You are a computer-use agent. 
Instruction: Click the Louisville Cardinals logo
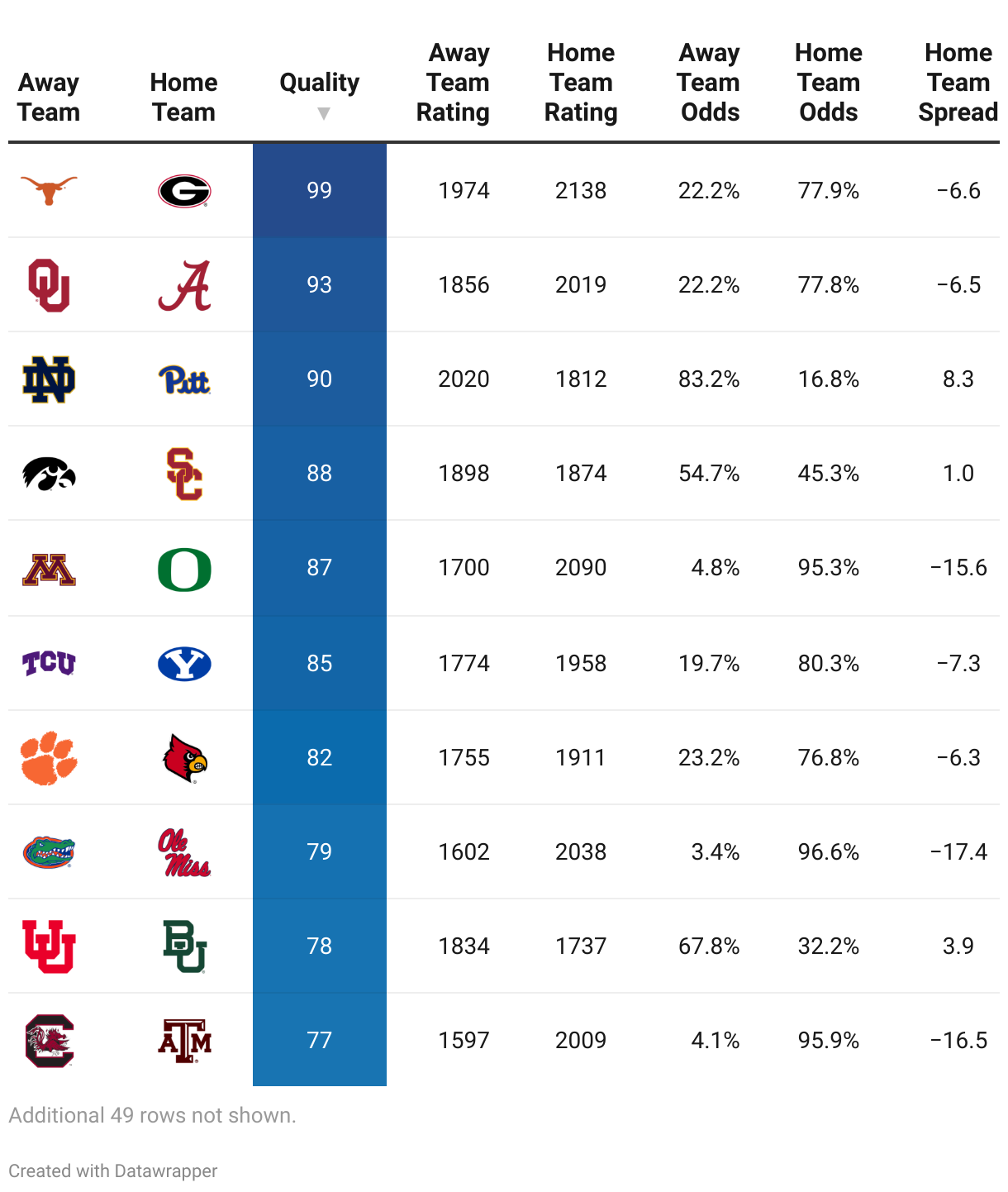pyautogui.click(x=184, y=758)
